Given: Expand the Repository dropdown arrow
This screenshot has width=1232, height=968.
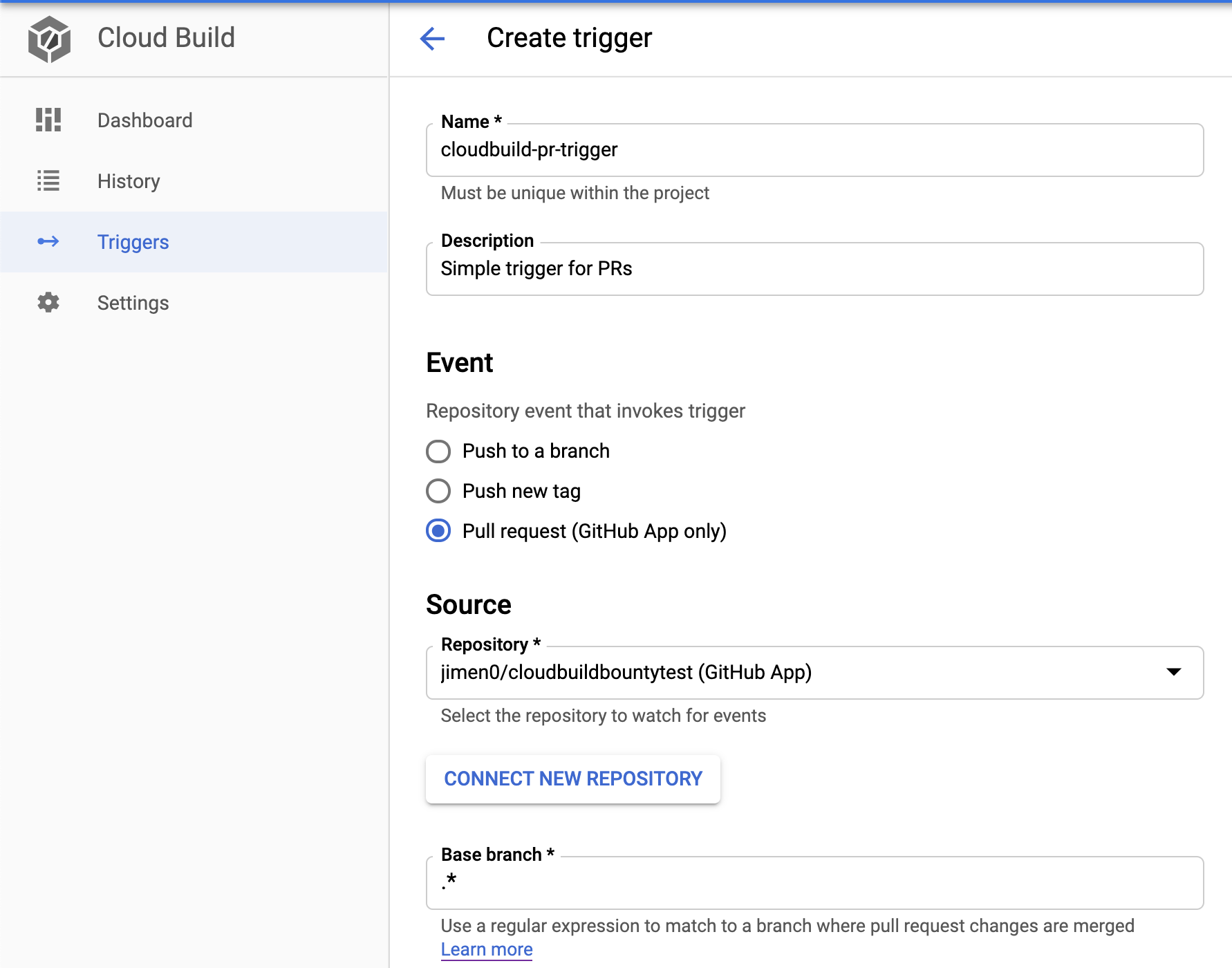Looking at the screenshot, I should [x=1175, y=672].
